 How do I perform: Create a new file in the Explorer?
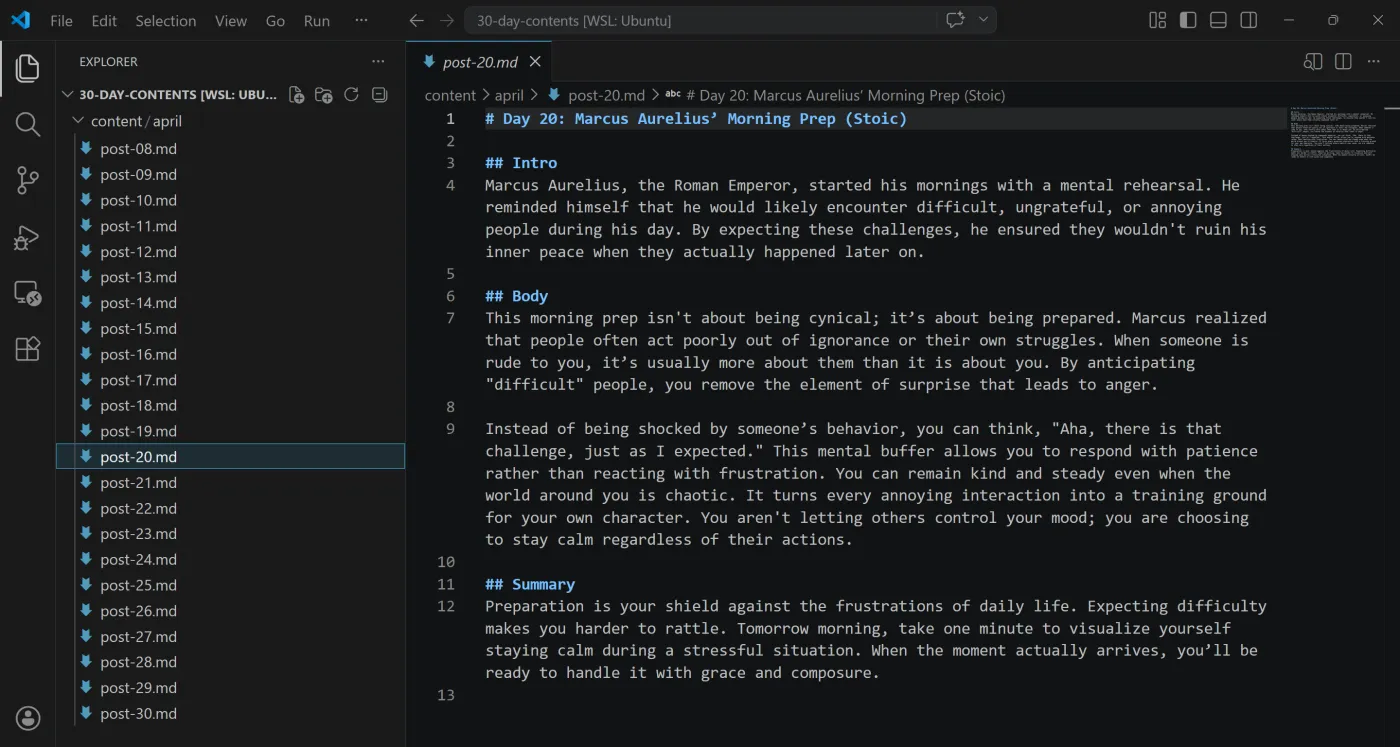coord(296,94)
